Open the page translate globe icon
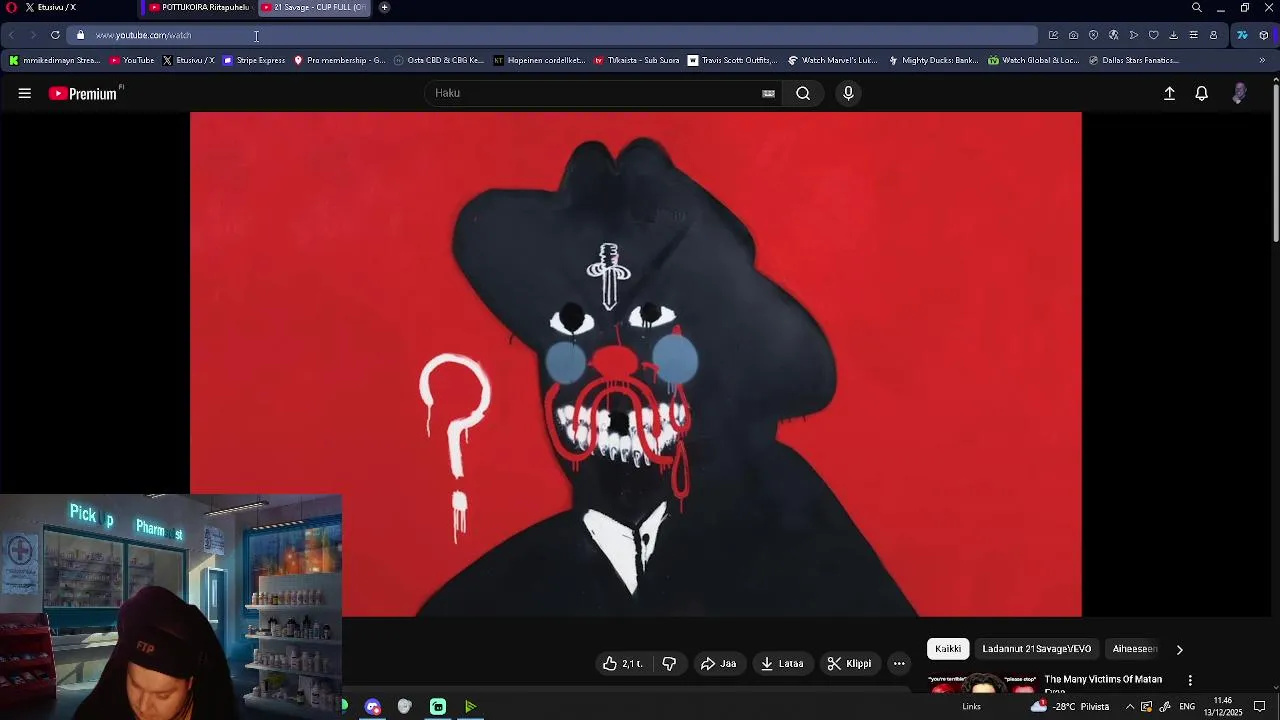This screenshot has height=720, width=1280. pos(1113,35)
